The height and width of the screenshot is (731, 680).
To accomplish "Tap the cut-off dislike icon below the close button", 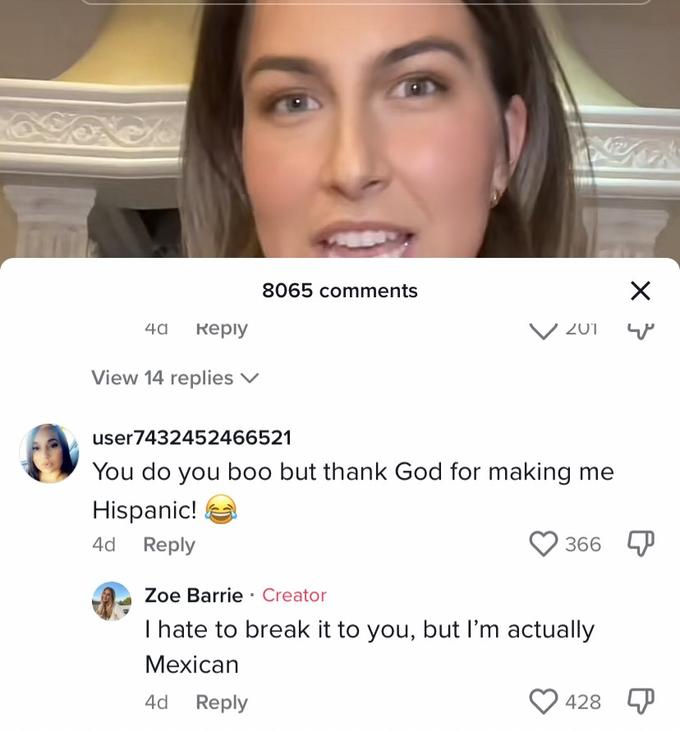I will 639,329.
